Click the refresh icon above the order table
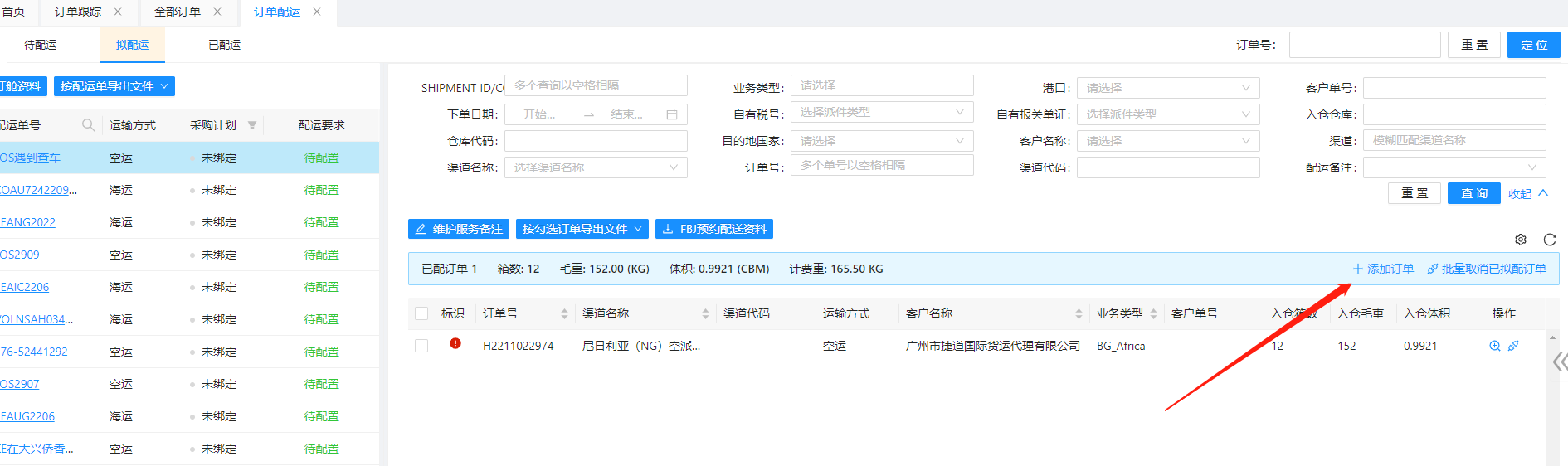Screen dimensions: 1568x466 pyautogui.click(x=1549, y=240)
